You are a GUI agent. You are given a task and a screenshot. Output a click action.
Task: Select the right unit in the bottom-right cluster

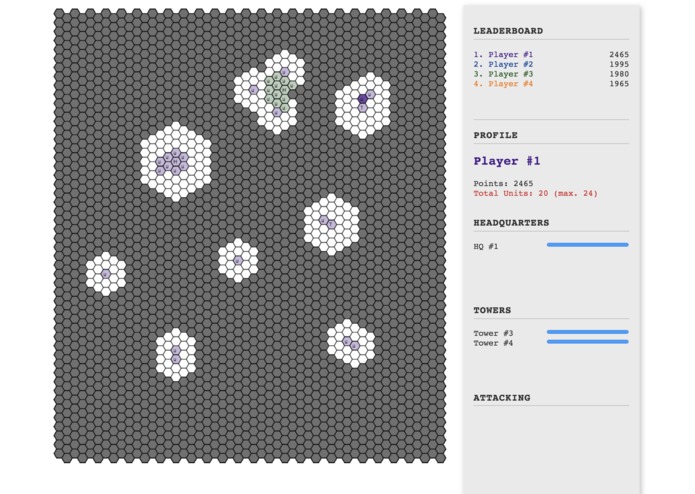pos(355,346)
